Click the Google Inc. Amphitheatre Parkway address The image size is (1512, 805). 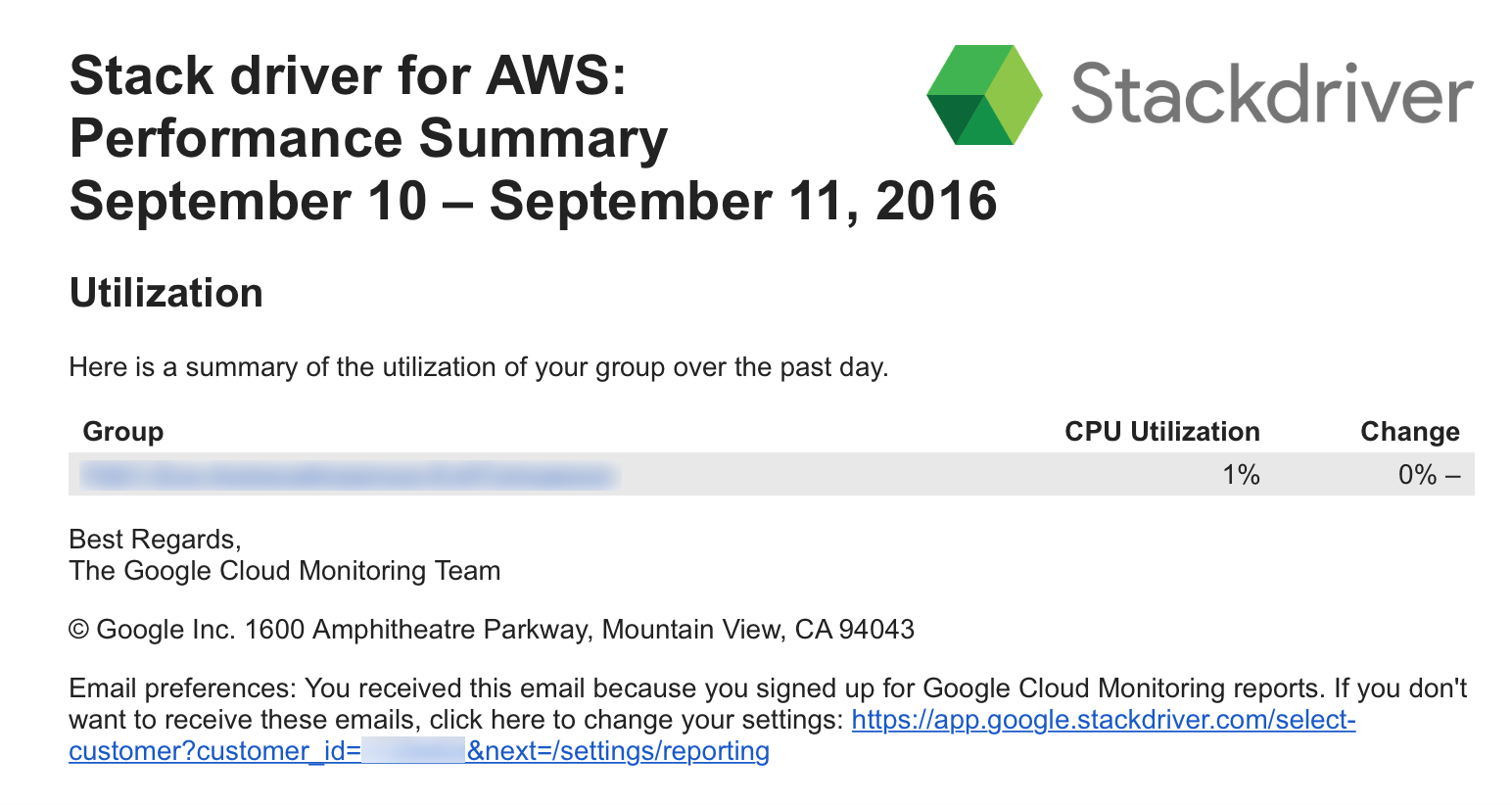(x=492, y=629)
